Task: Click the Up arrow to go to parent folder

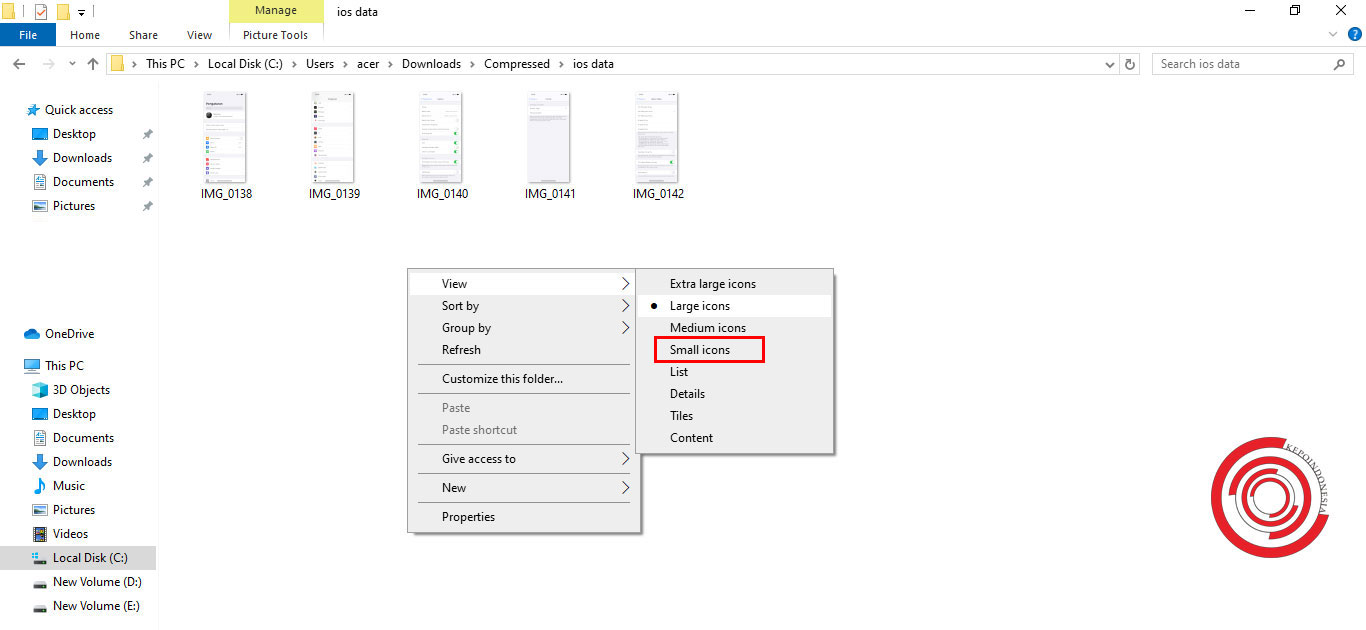Action: pos(92,63)
